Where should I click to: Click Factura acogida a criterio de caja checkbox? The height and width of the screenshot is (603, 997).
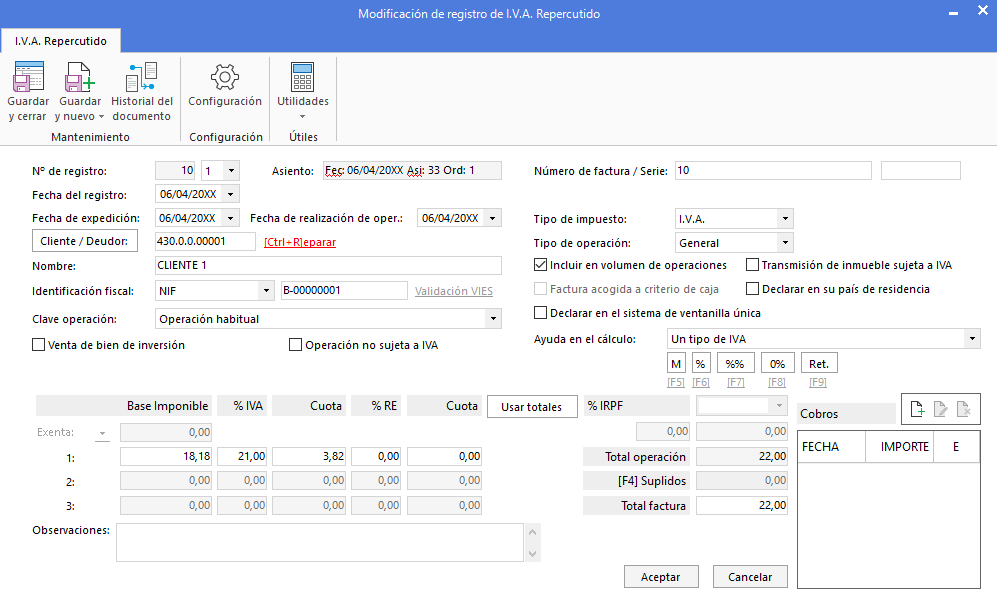pos(540,289)
